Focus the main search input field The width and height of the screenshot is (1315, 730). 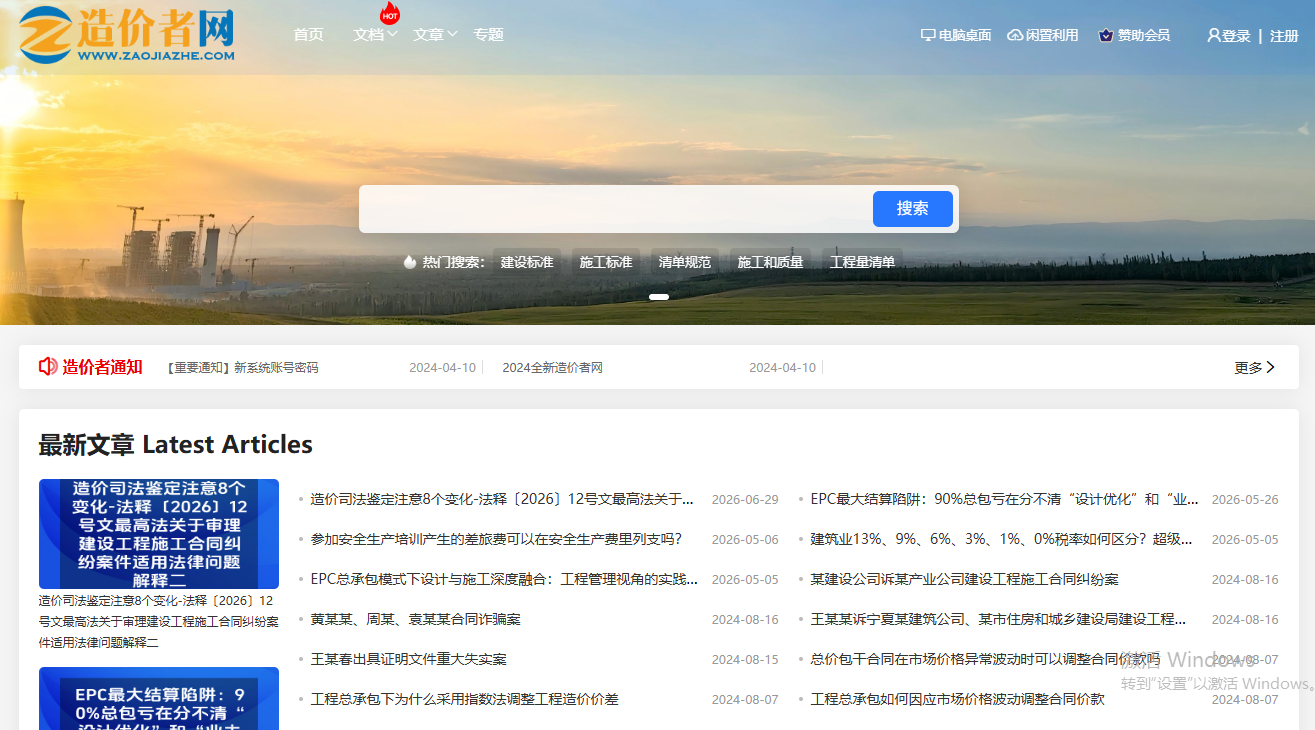pos(616,209)
